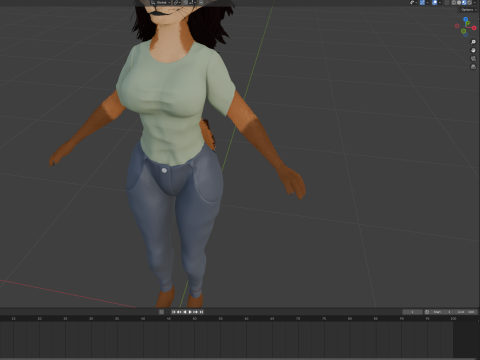Click the pan view hand icon

click(x=473, y=50)
